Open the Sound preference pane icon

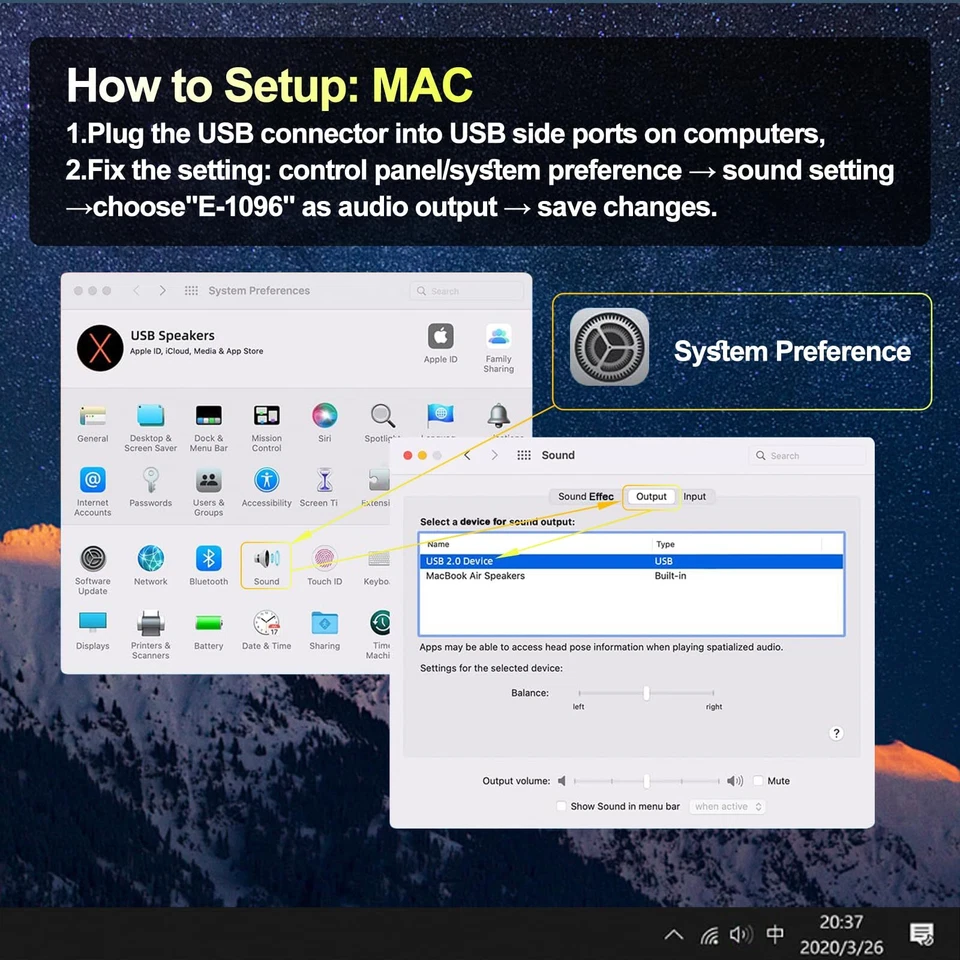pos(266,560)
